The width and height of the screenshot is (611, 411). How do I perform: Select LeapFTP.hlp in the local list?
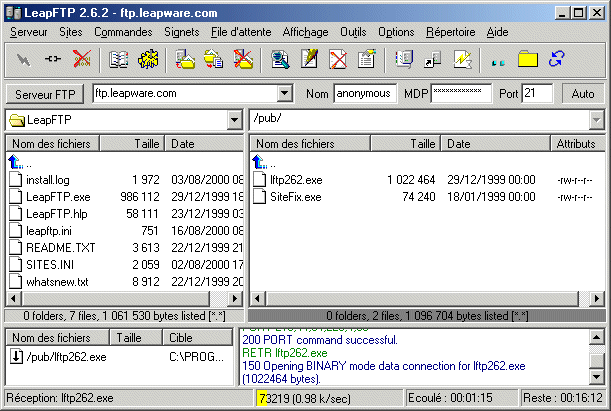coord(57,213)
